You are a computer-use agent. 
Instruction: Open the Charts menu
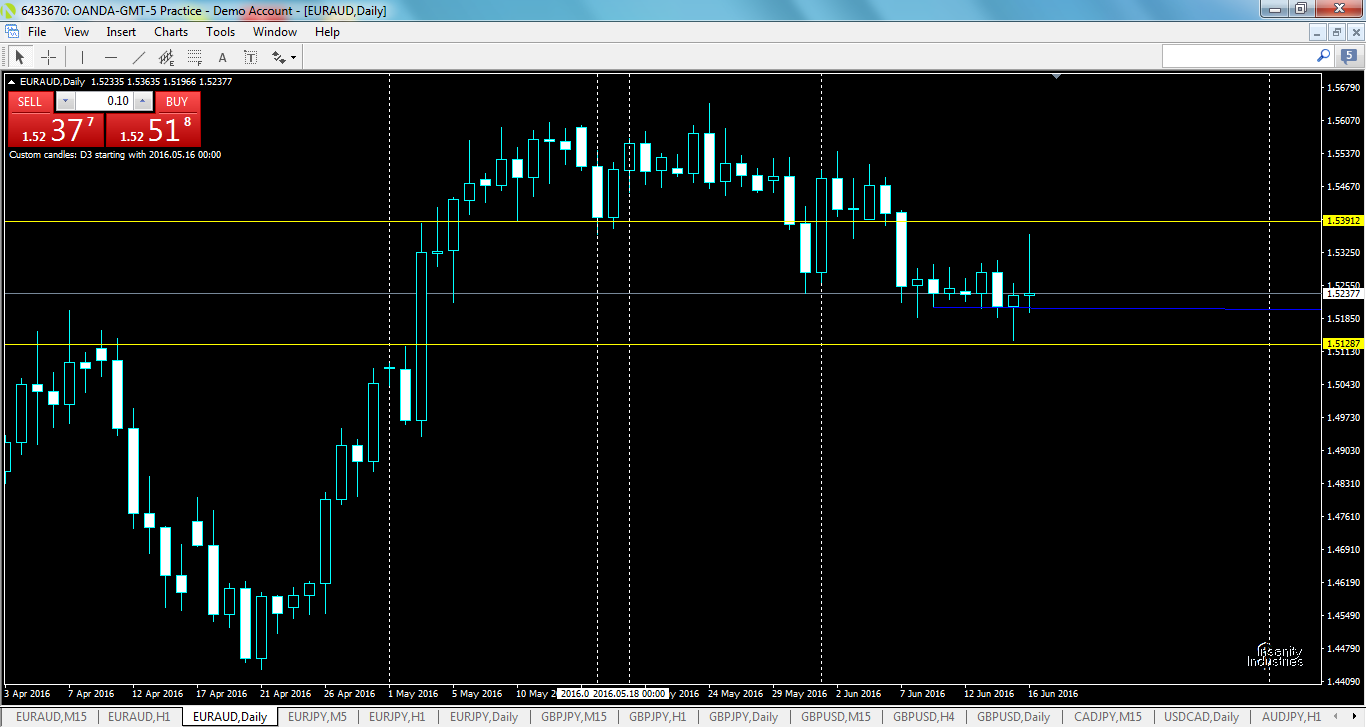[170, 31]
